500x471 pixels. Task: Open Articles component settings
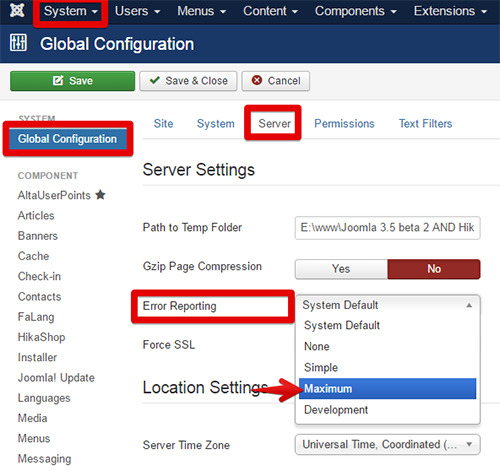pos(36,216)
